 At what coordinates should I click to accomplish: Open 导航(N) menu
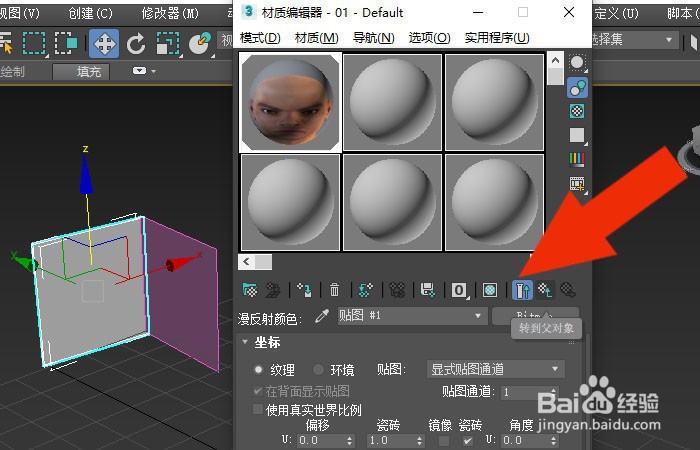coord(374,38)
